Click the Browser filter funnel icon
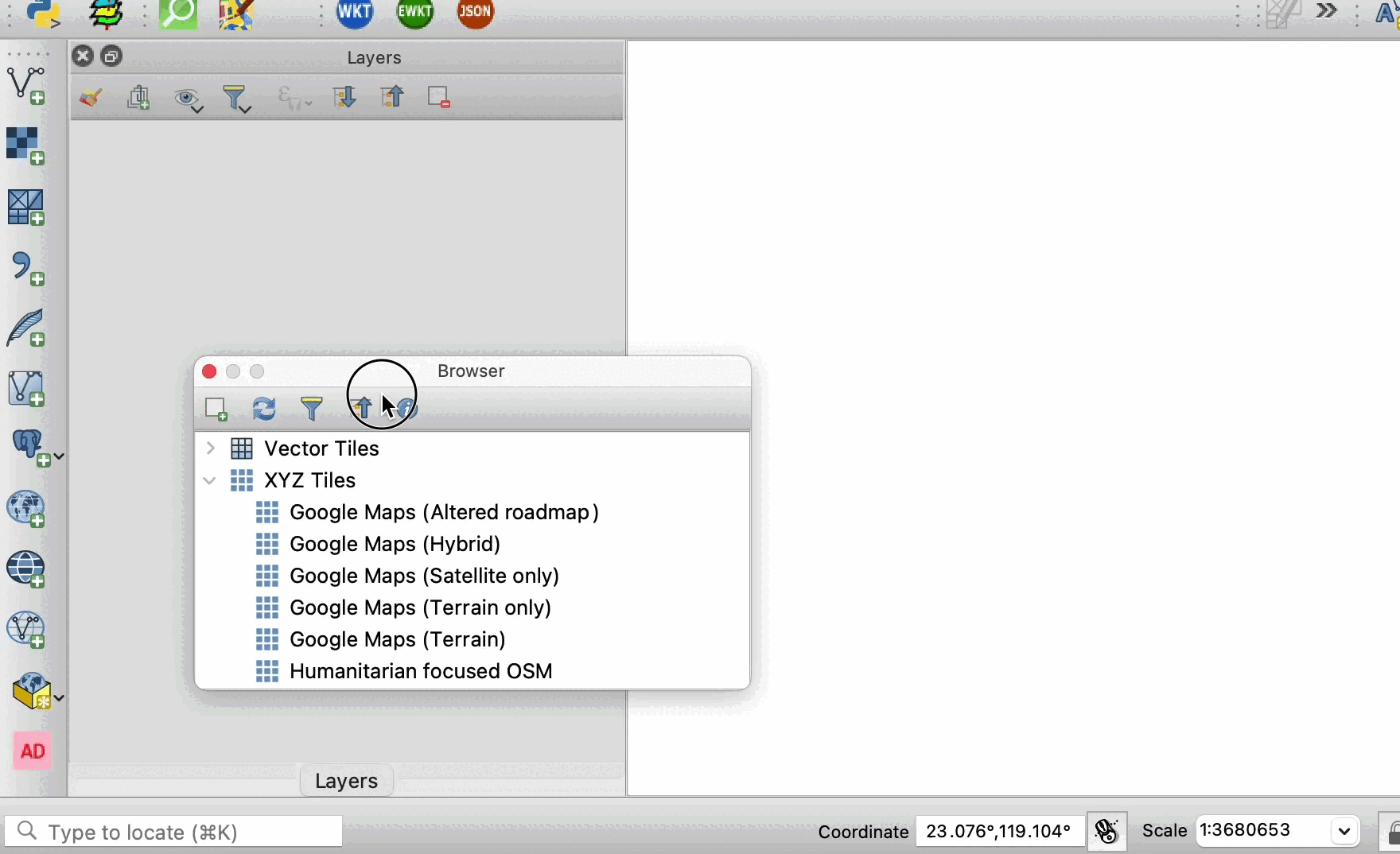Viewport: 1400px width, 854px height. [312, 409]
